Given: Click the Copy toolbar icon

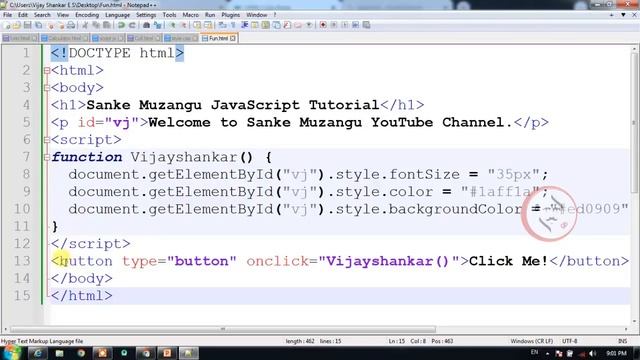Looking at the screenshot, I should pos(96,25).
